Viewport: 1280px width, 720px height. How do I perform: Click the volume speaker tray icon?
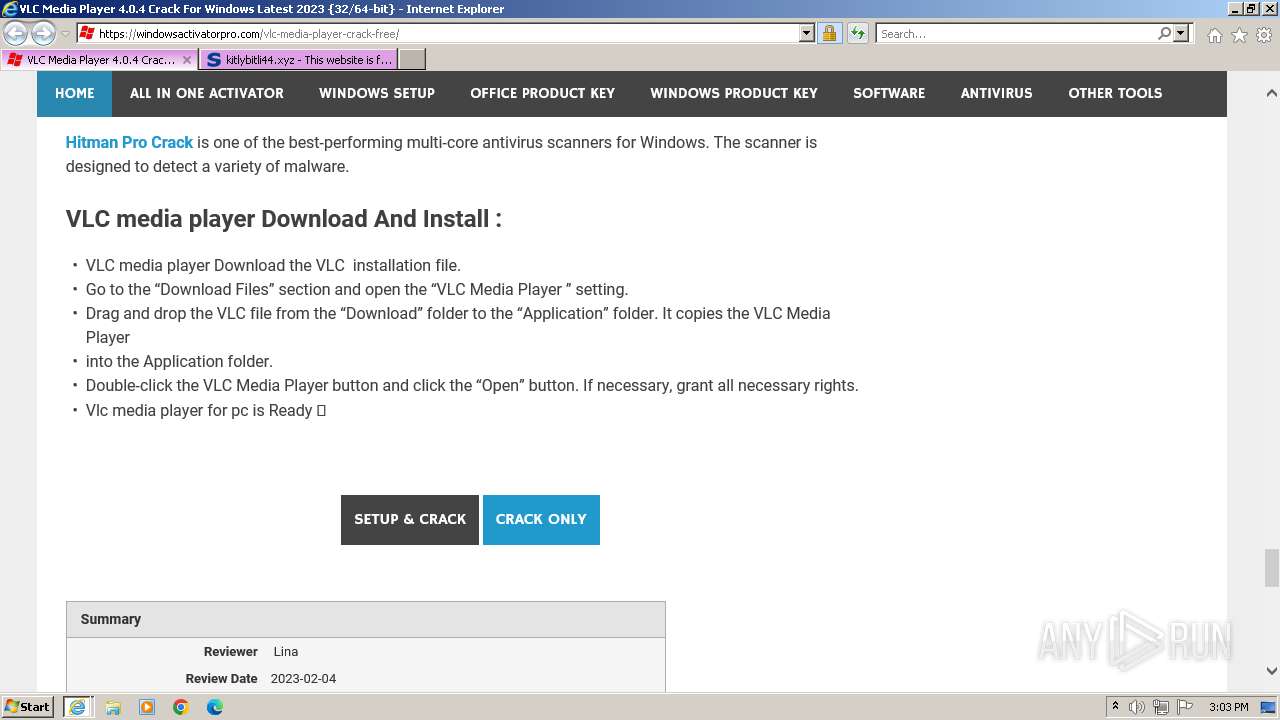pos(1137,707)
